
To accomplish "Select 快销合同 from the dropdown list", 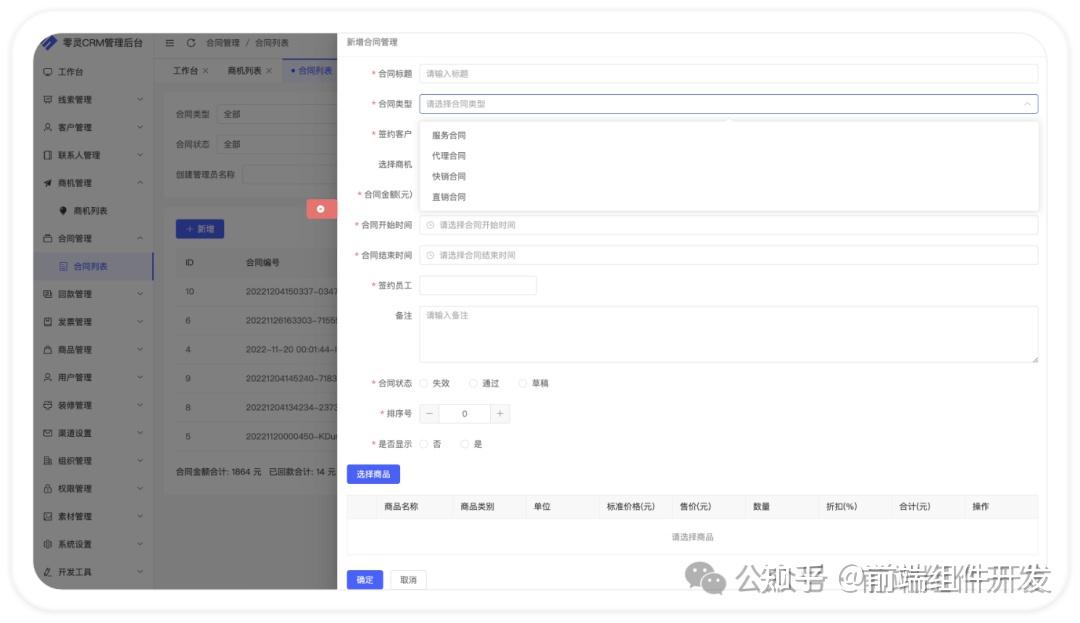I will pos(729,177).
